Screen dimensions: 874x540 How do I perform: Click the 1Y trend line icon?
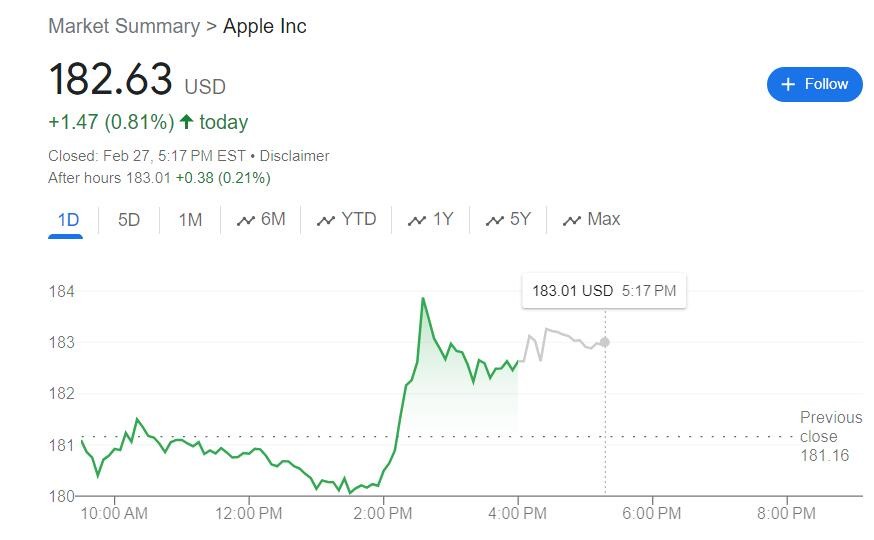(417, 221)
